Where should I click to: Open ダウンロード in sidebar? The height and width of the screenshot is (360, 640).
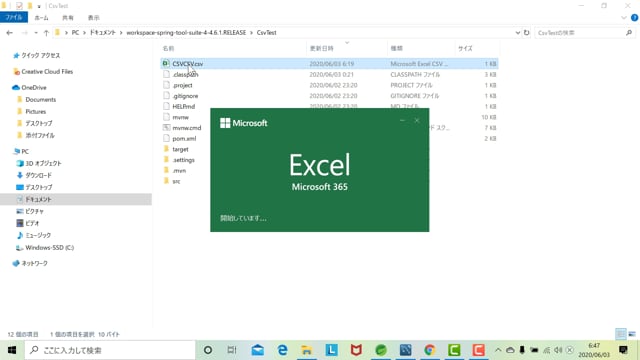38,175
